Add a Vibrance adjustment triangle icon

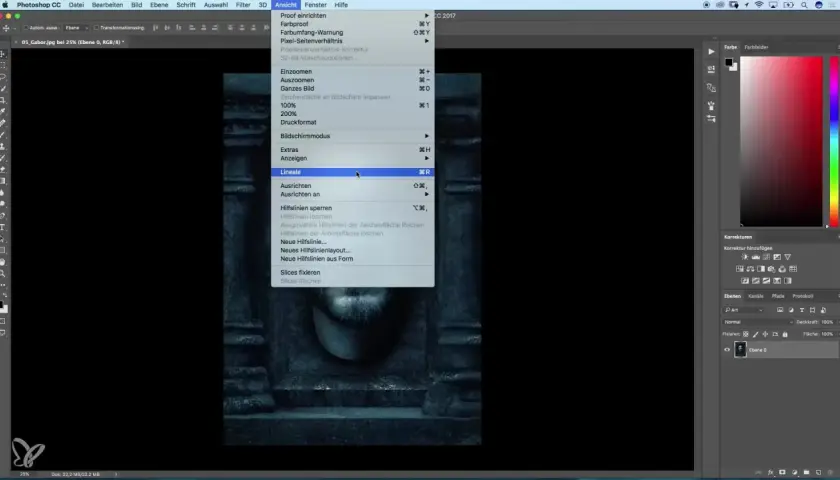point(788,257)
